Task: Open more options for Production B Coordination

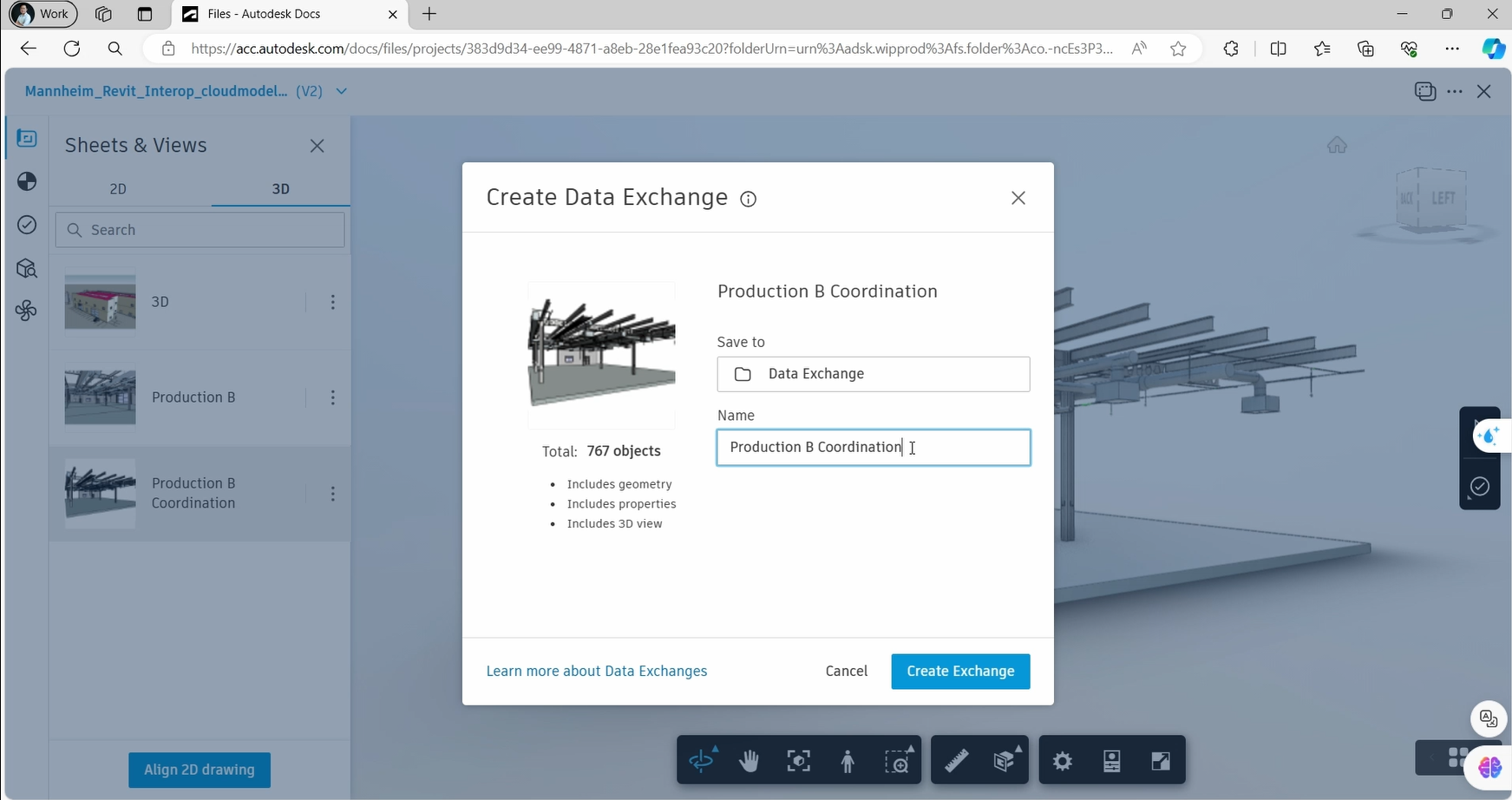Action: pos(333,494)
